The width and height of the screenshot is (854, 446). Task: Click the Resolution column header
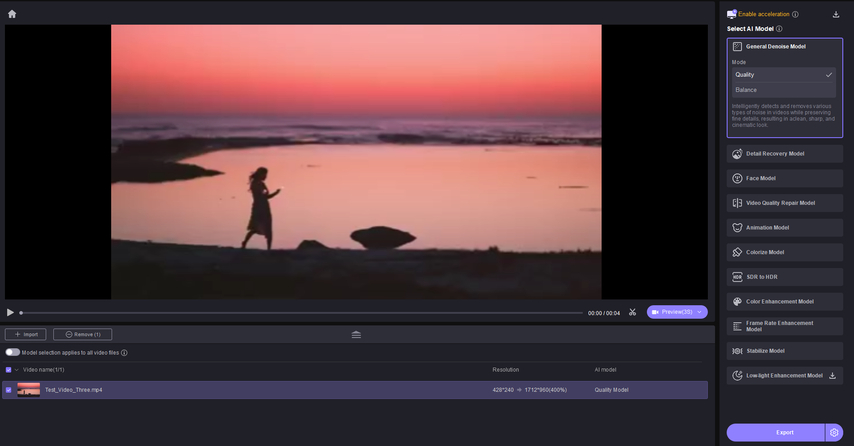(x=505, y=370)
